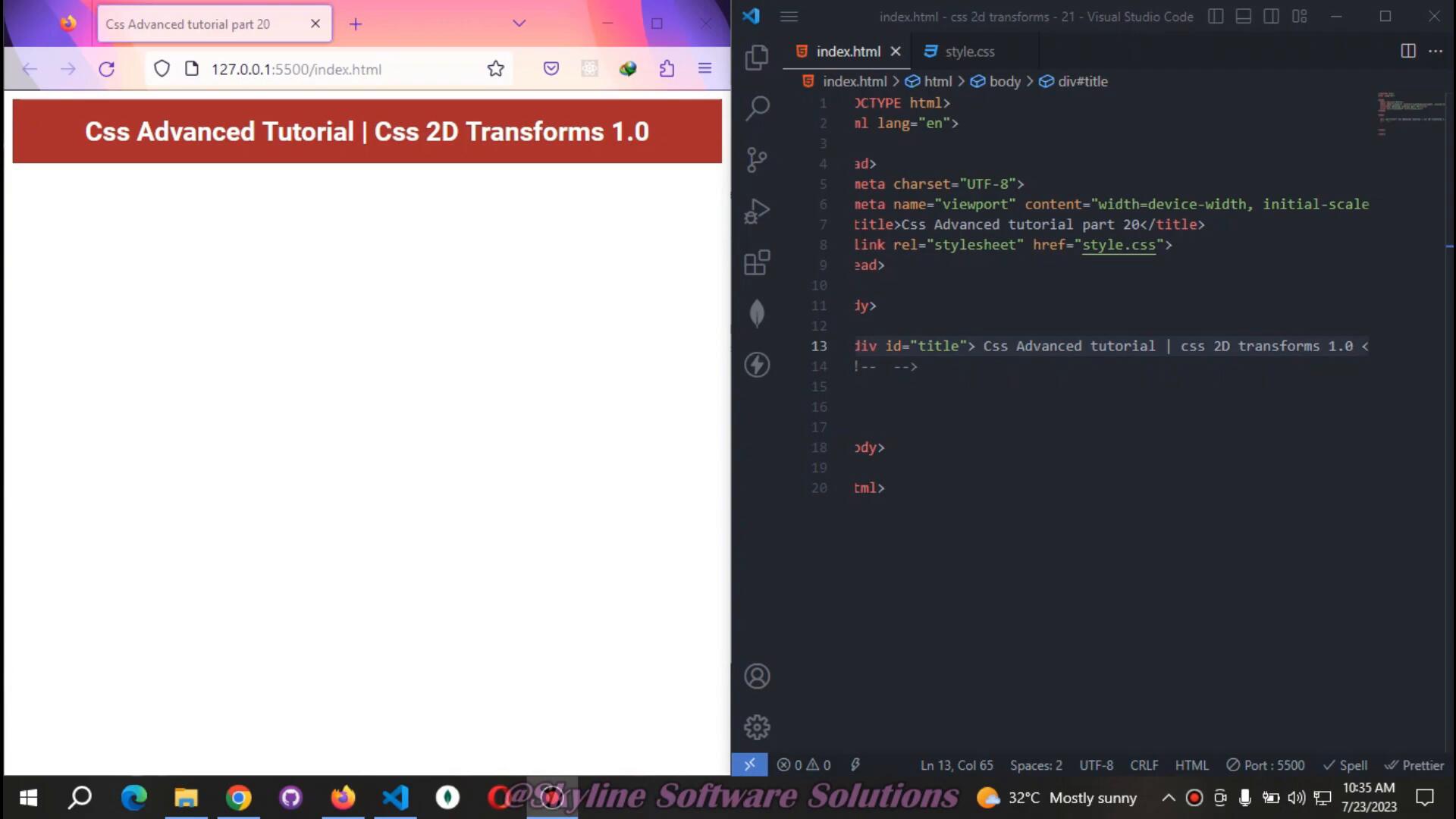1456x819 pixels.
Task: Toggle Primary Side Bar layout button
Action: coord(1216,17)
